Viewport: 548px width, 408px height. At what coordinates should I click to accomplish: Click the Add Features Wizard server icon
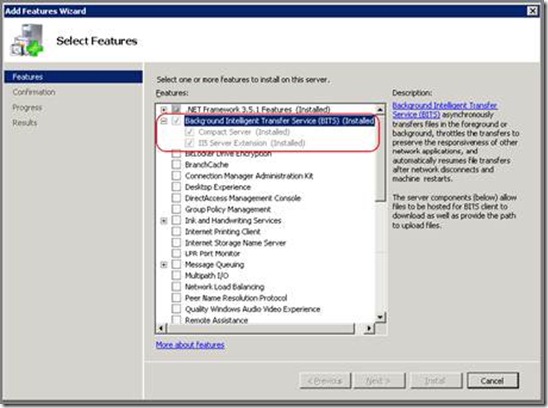tap(28, 40)
